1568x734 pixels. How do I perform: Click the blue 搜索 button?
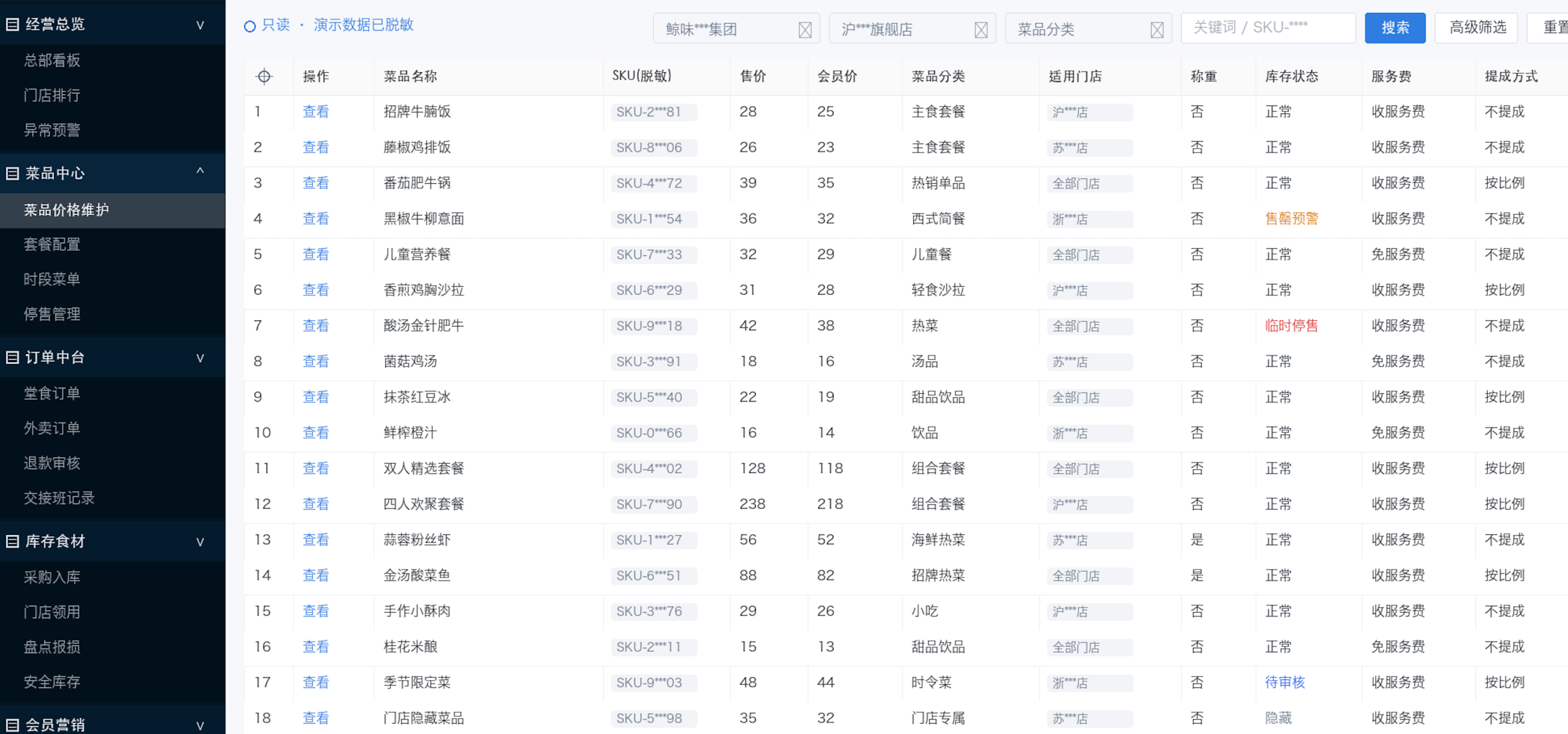click(x=1395, y=28)
